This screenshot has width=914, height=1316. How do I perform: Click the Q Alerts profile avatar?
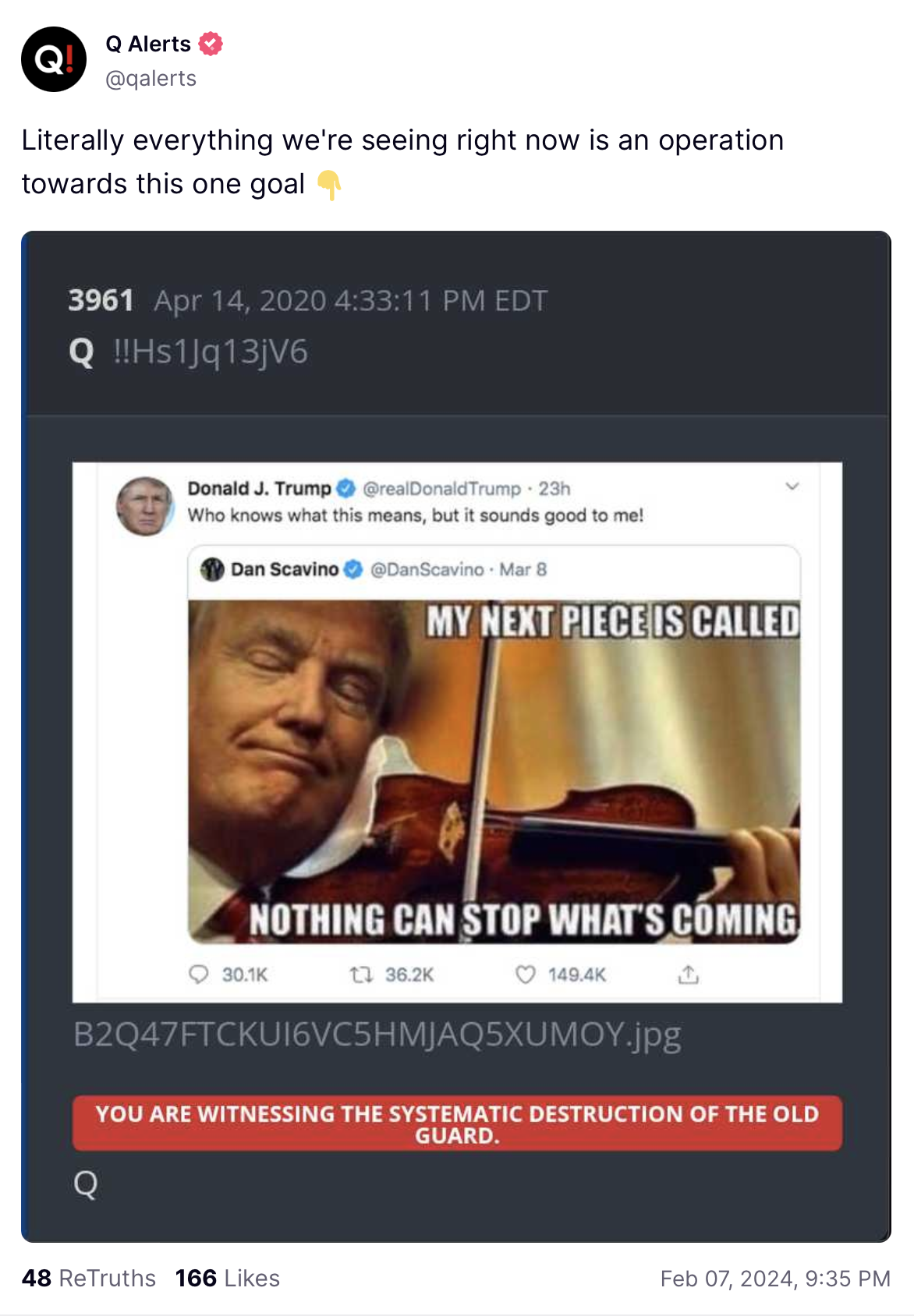coord(54,59)
